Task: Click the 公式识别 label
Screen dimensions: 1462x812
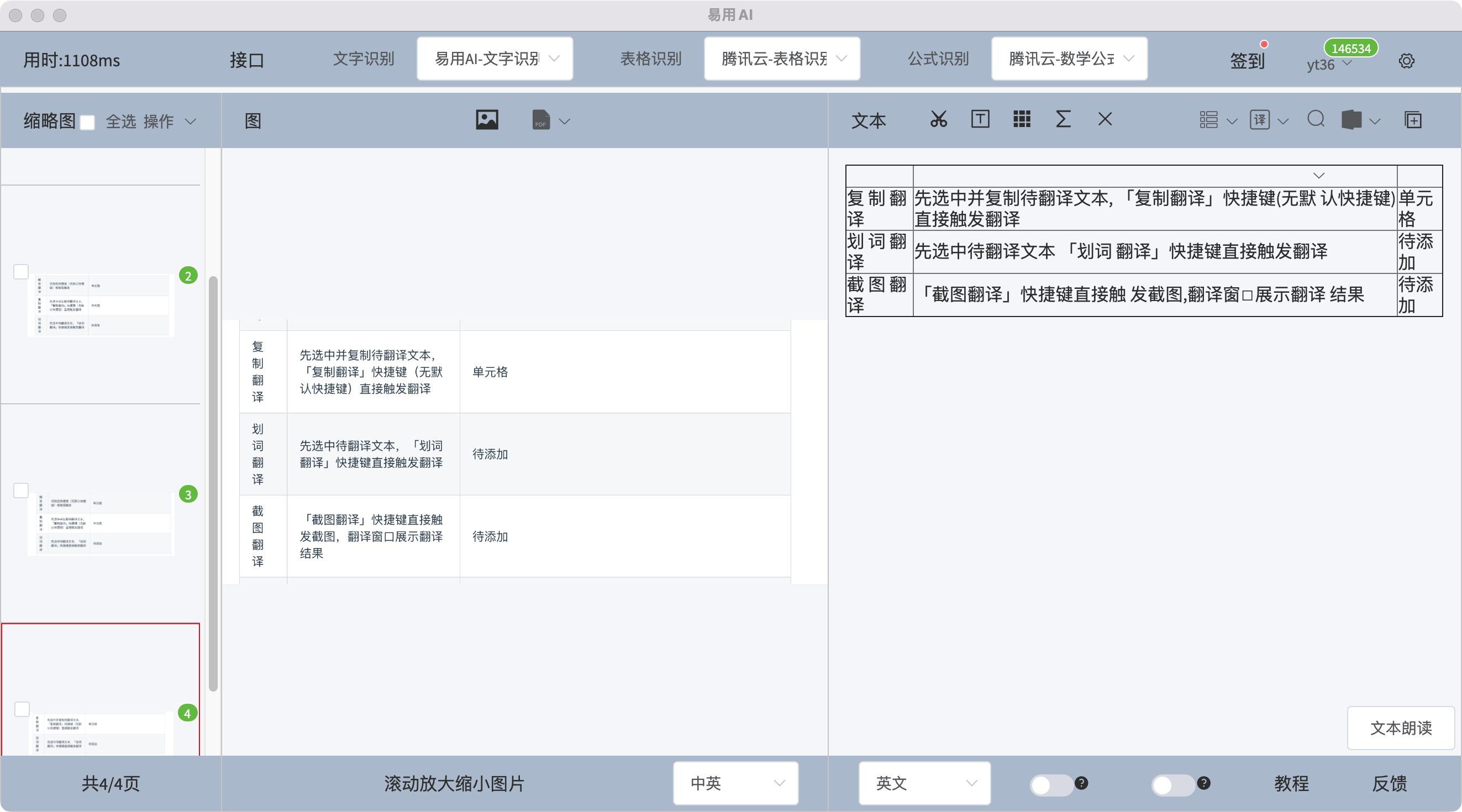Action: coord(938,59)
